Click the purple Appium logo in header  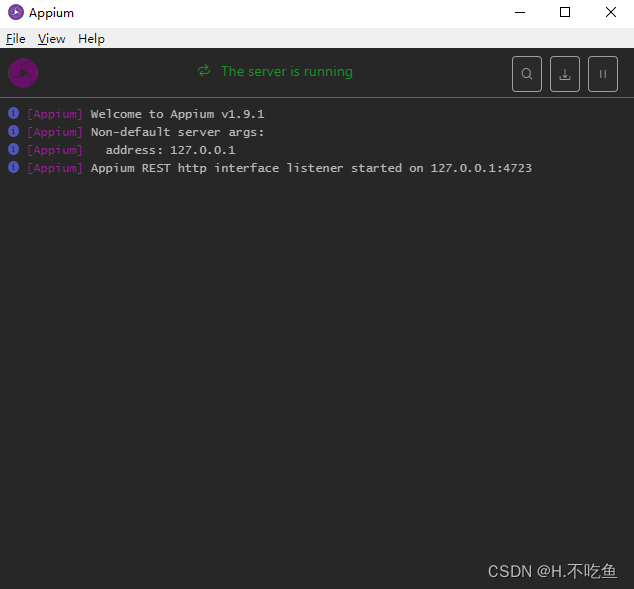[x=23, y=73]
